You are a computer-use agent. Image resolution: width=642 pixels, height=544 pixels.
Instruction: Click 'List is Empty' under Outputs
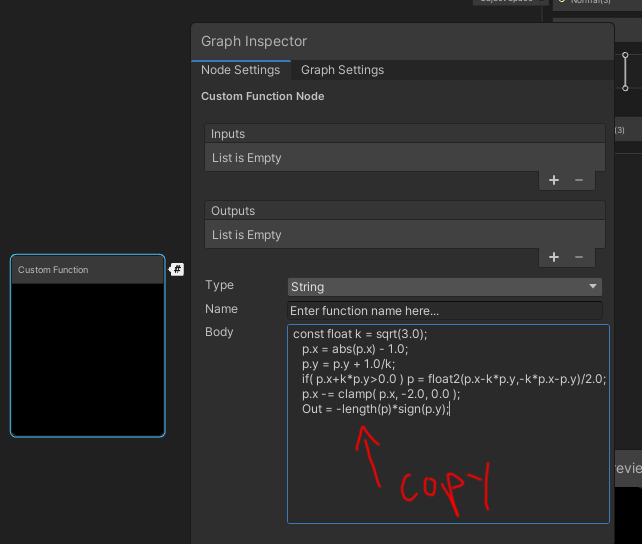tap(246, 235)
